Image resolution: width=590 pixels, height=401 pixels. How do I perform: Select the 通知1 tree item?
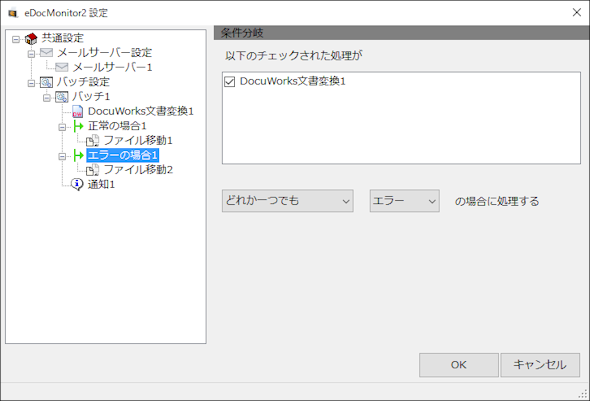(101, 184)
